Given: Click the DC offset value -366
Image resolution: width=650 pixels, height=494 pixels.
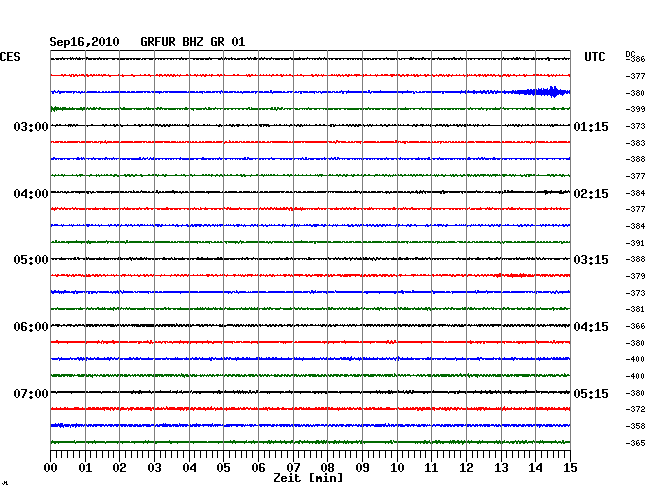Looking at the screenshot, I should pyautogui.click(x=635, y=327).
